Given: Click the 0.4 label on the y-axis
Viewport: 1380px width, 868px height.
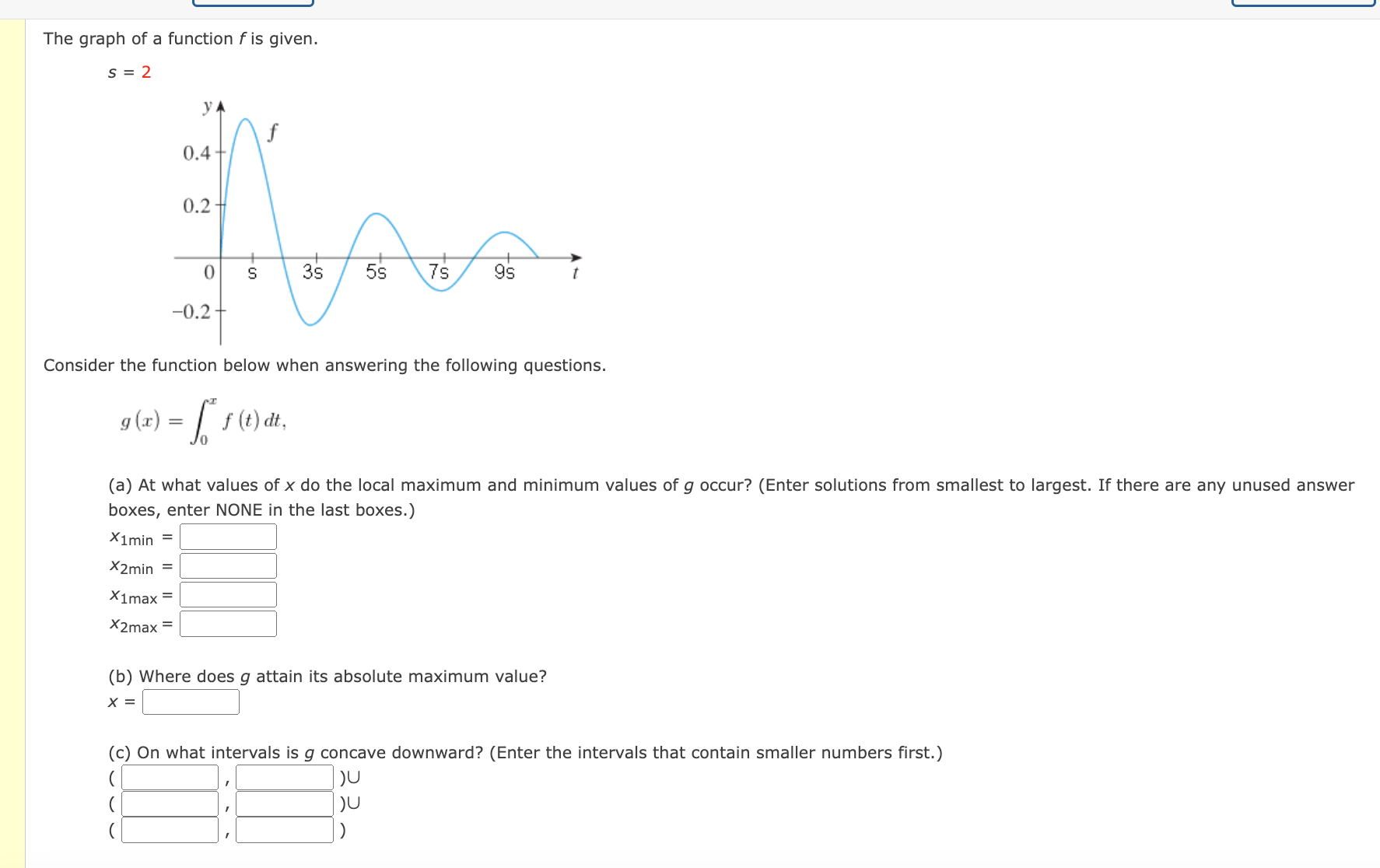Looking at the screenshot, I should pos(196,152).
